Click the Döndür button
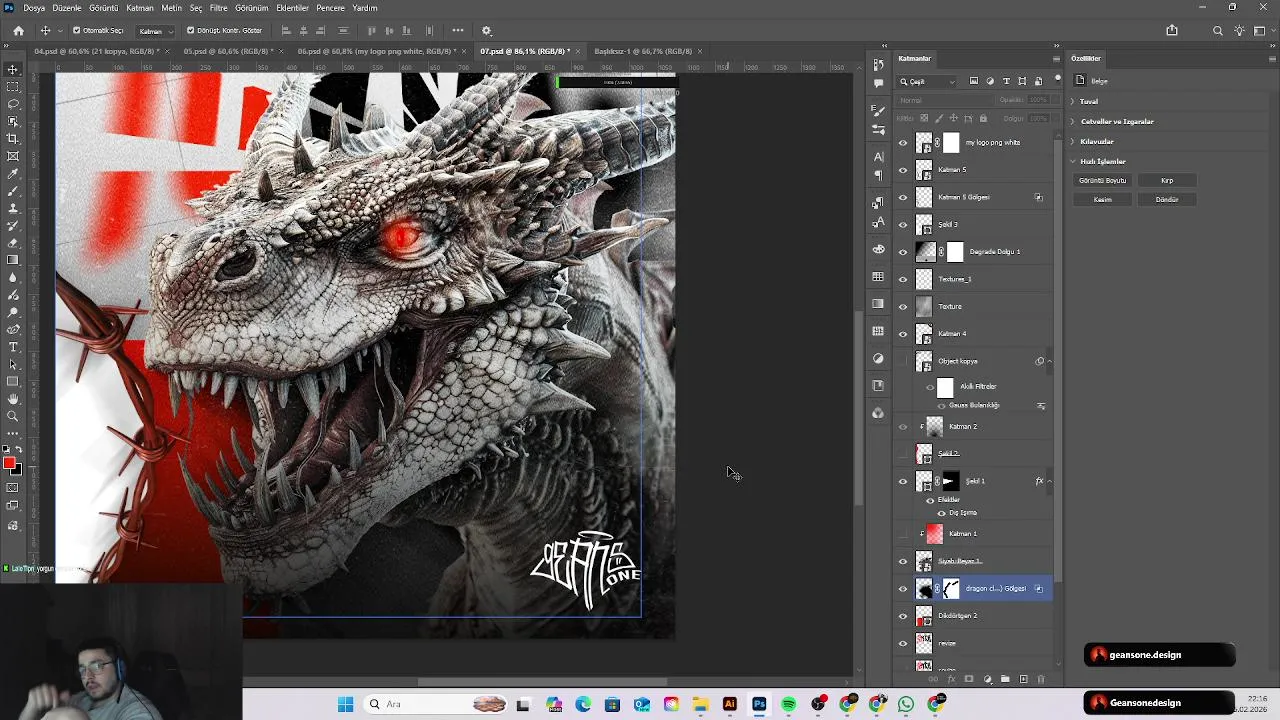1280x720 pixels. [1167, 200]
